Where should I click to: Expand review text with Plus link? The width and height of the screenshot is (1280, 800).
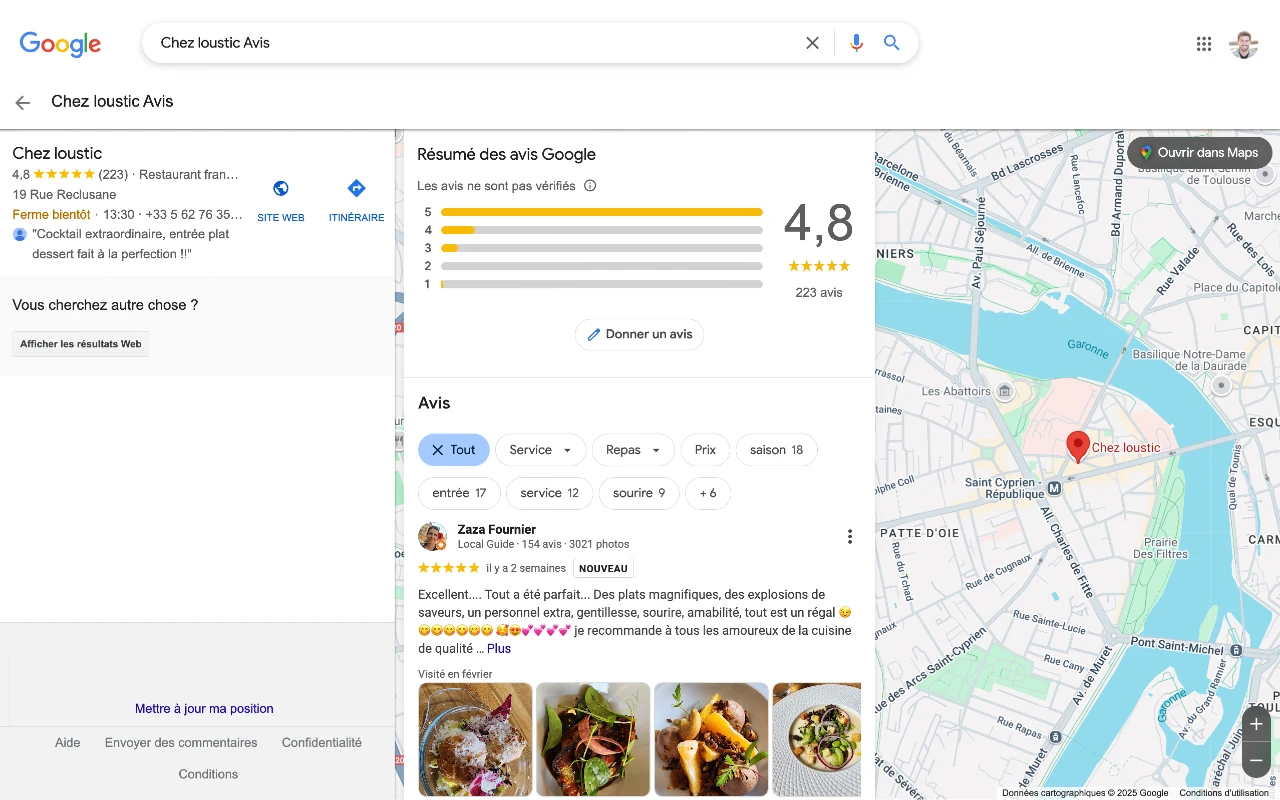tap(499, 649)
